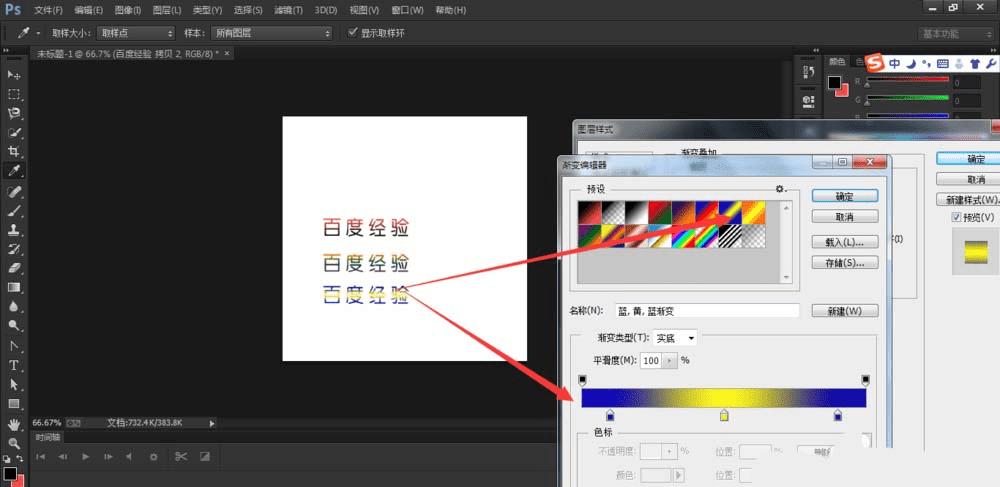Open the Window menu
Screen dimensions: 1000x487
point(408,10)
